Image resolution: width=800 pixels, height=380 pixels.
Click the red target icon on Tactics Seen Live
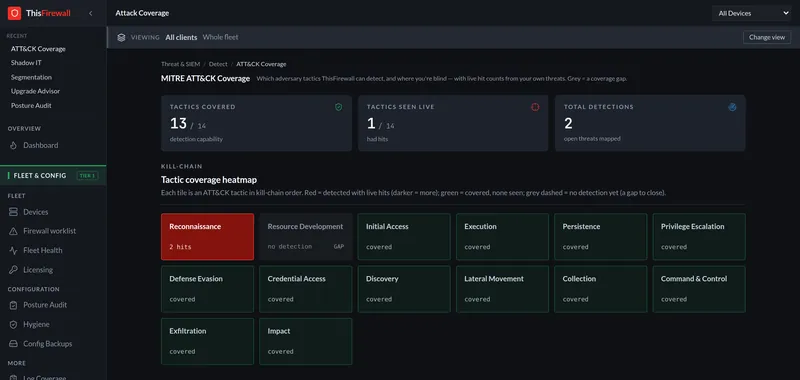(535, 107)
